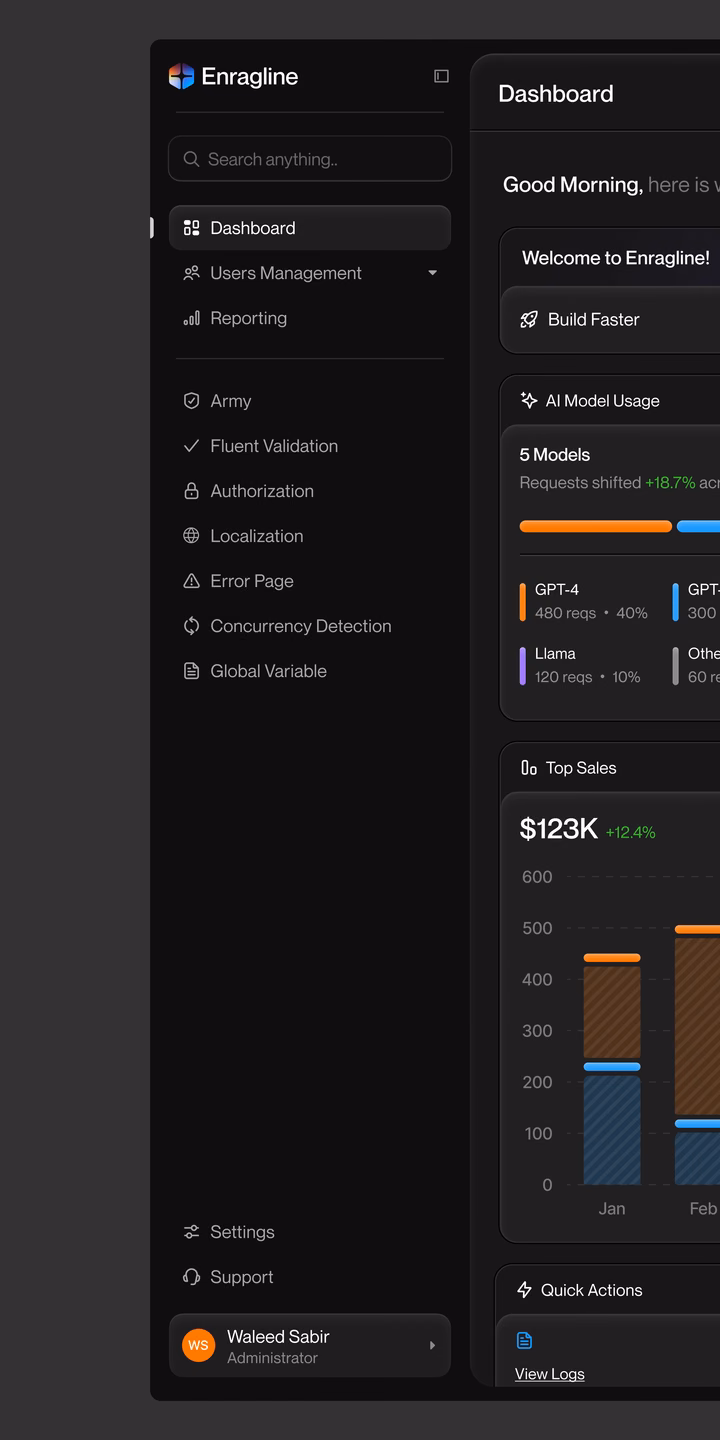The image size is (720, 1440).
Task: Click the Concurrency Detection sync icon
Action: (191, 626)
